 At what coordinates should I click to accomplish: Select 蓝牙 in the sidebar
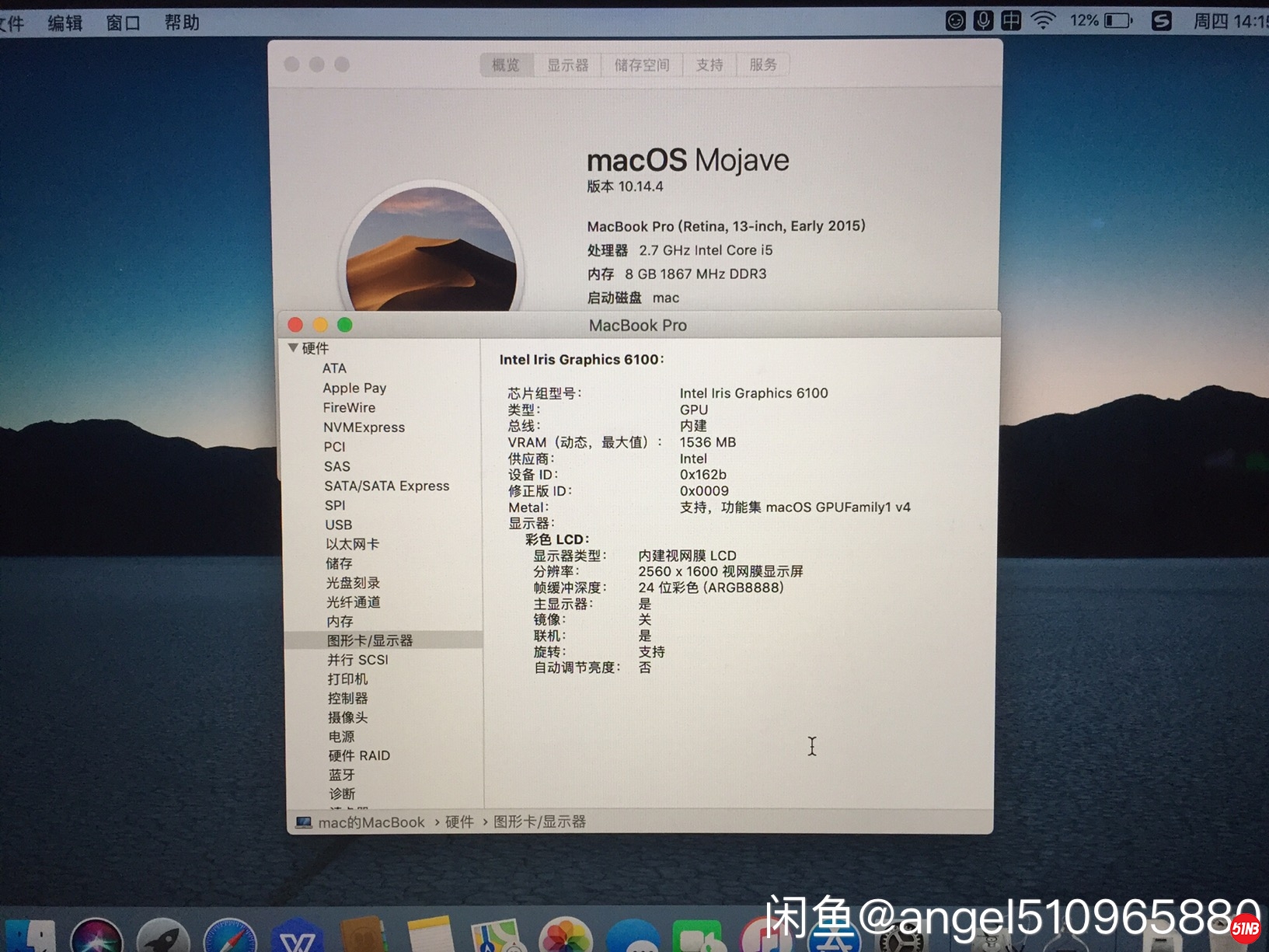(x=342, y=775)
